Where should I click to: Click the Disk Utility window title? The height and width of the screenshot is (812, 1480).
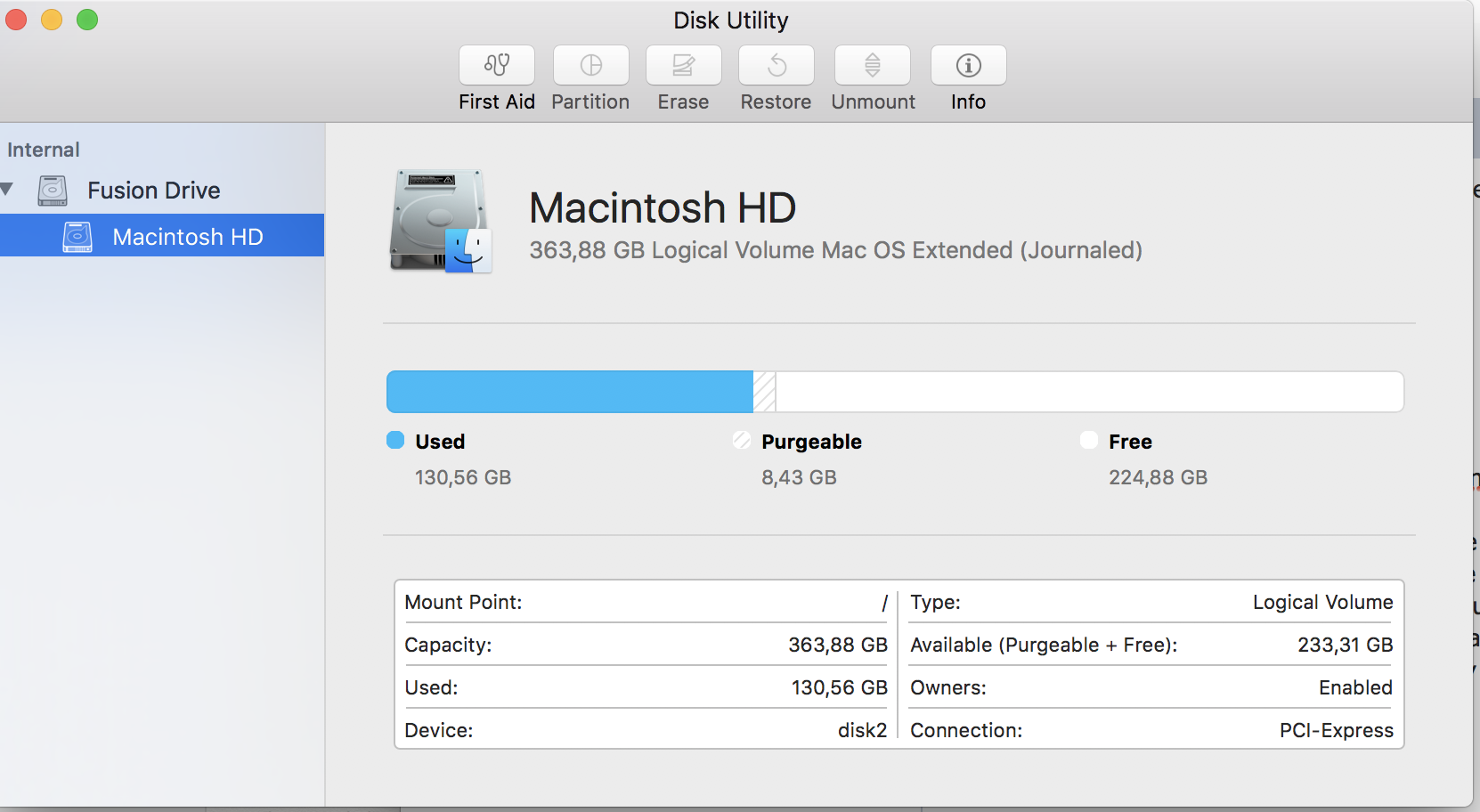(x=730, y=20)
